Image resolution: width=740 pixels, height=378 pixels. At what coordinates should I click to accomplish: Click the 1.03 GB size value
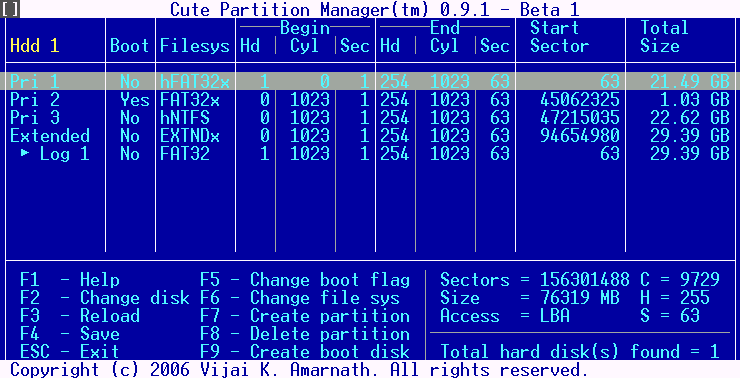[695, 100]
